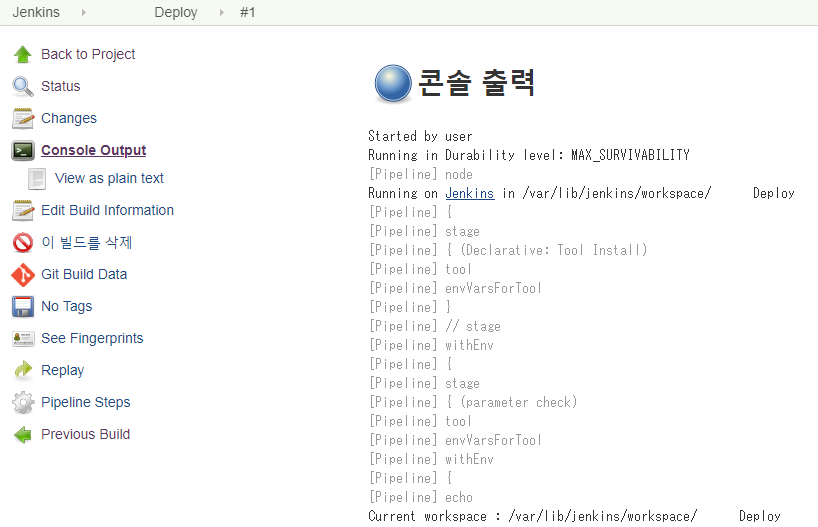Click the red delete build prohibition icon
The width and height of the screenshot is (818, 527).
tap(23, 243)
